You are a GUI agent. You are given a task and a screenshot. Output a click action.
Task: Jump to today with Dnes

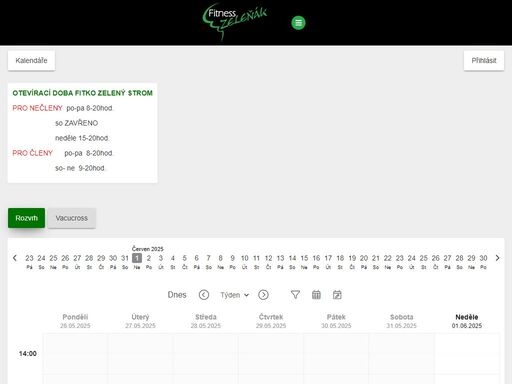point(177,295)
